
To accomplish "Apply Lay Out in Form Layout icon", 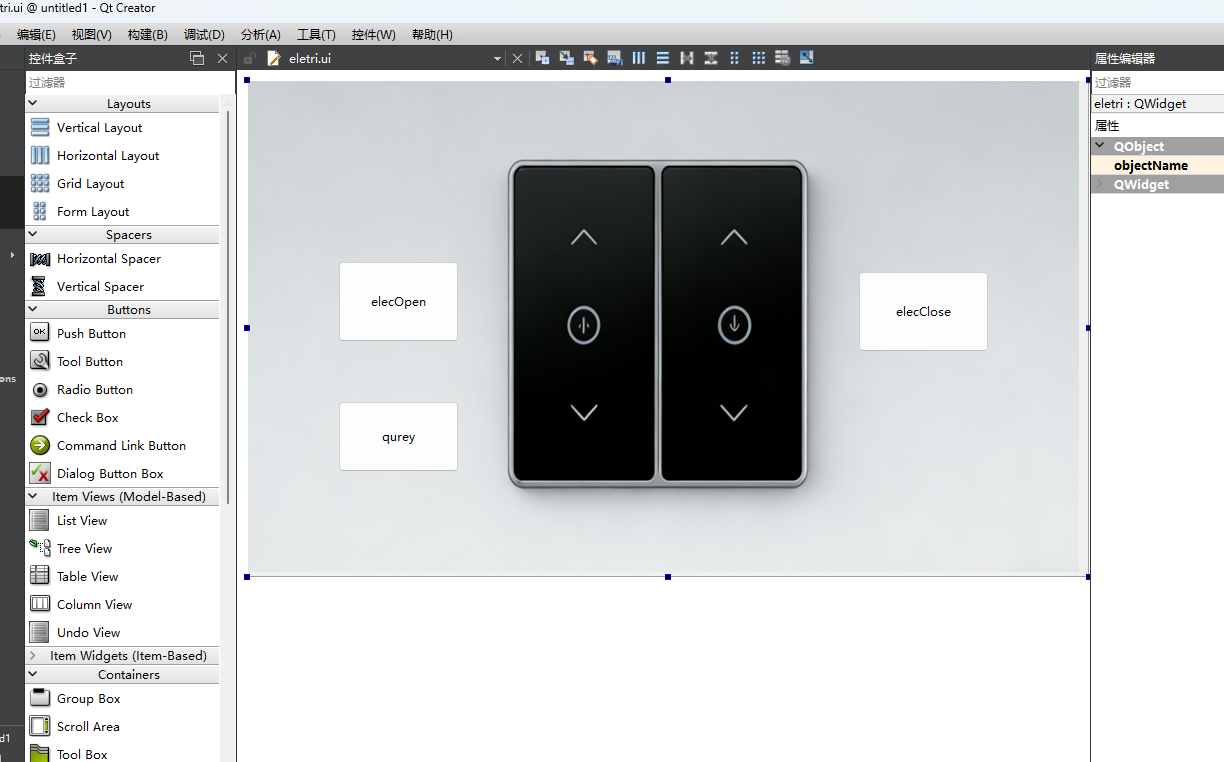I will point(735,58).
